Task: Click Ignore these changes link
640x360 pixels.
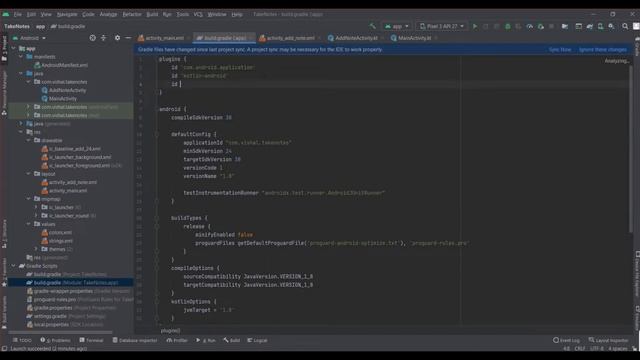Action: pyautogui.click(x=602, y=49)
